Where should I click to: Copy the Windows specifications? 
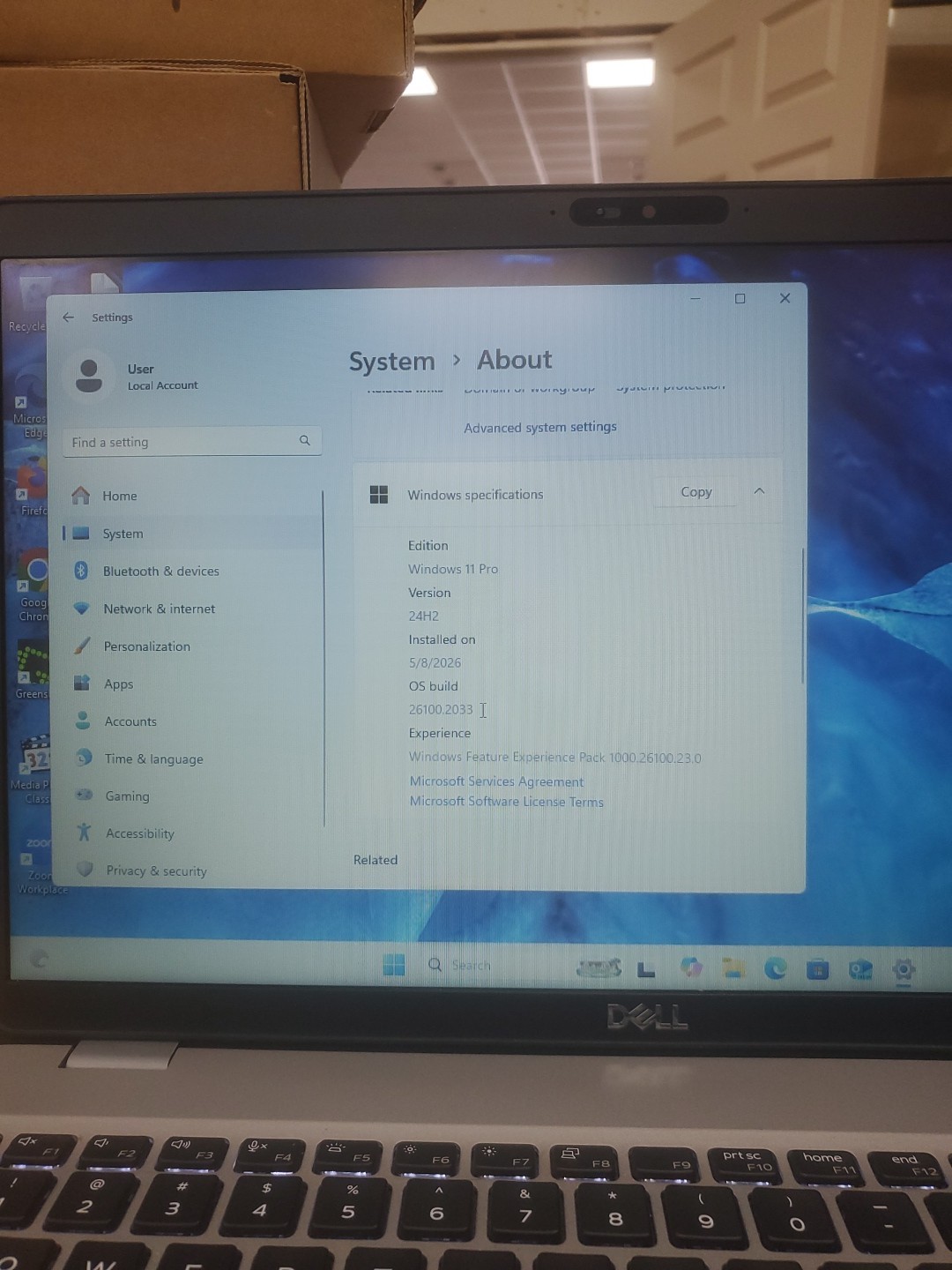point(696,492)
